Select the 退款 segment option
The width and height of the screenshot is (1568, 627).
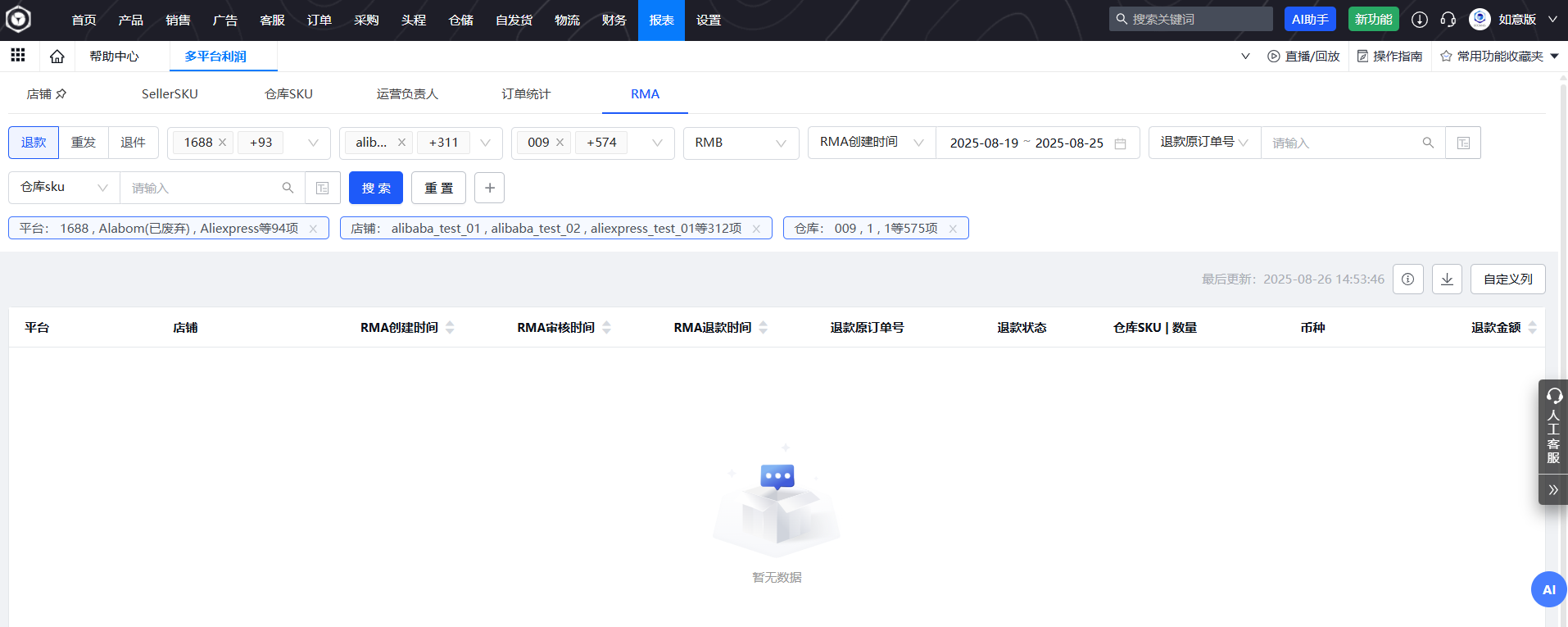[34, 143]
